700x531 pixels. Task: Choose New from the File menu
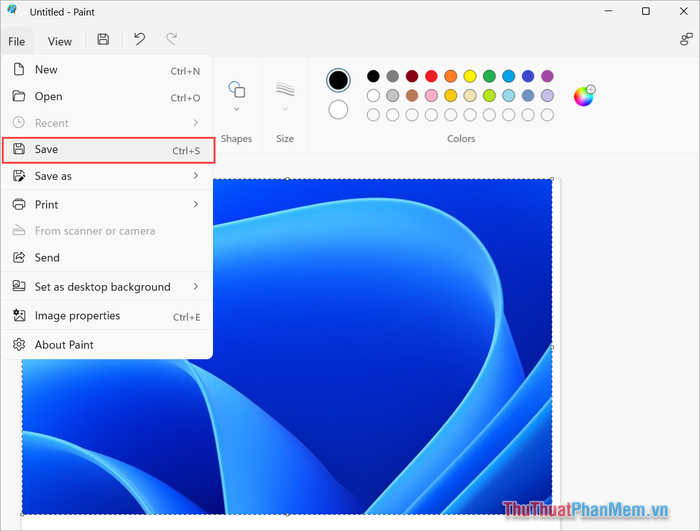click(107, 70)
